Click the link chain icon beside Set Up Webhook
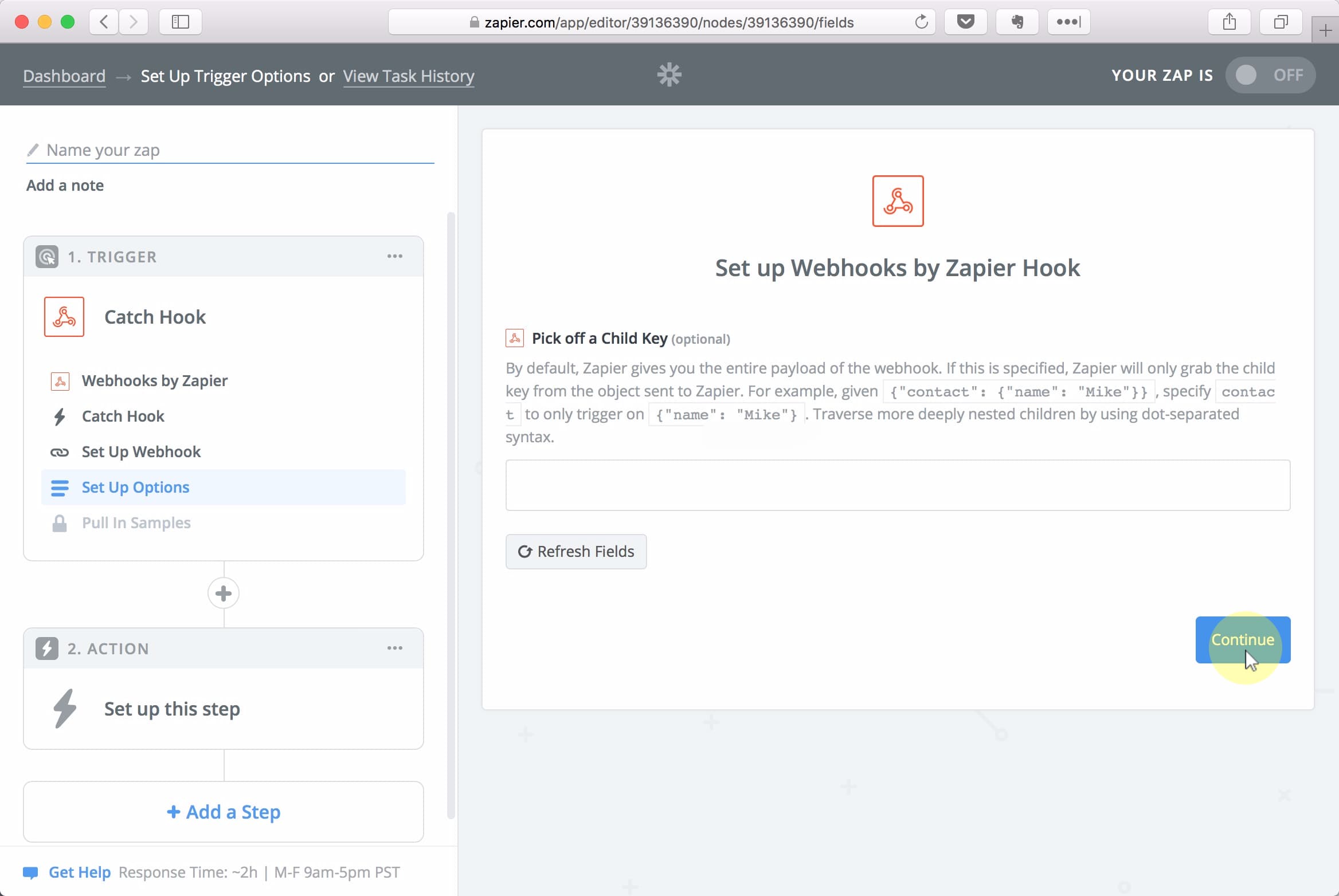 pyautogui.click(x=60, y=453)
